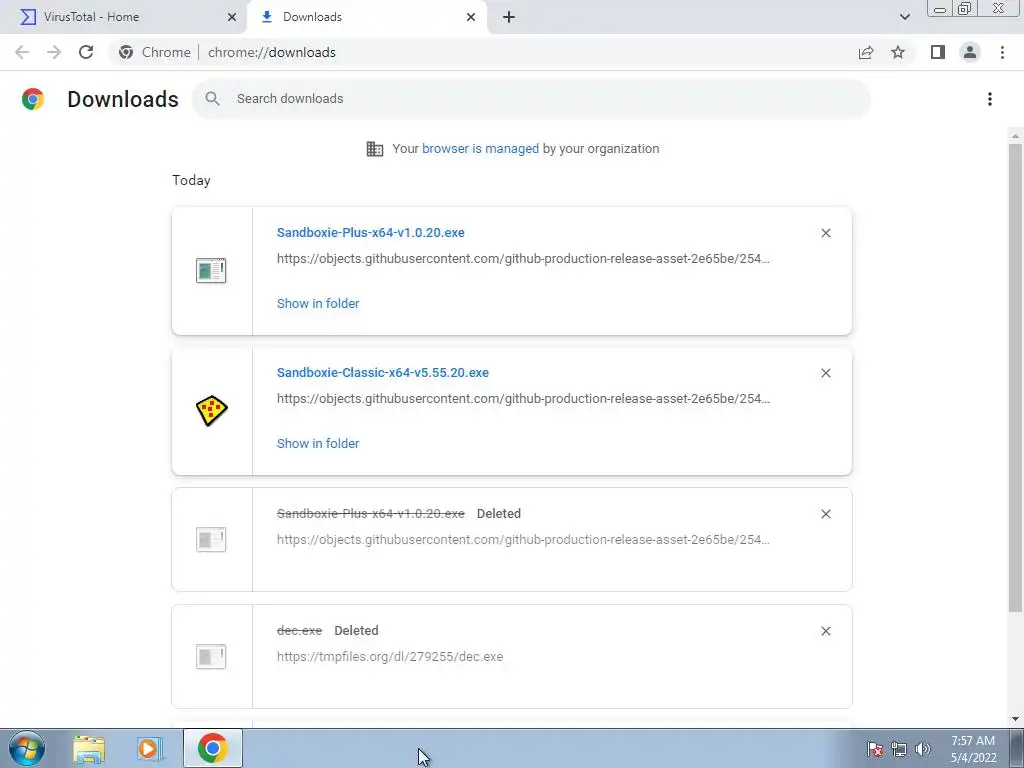Bookmark this page with the star
This screenshot has height=768, width=1024.
pyautogui.click(x=898, y=52)
